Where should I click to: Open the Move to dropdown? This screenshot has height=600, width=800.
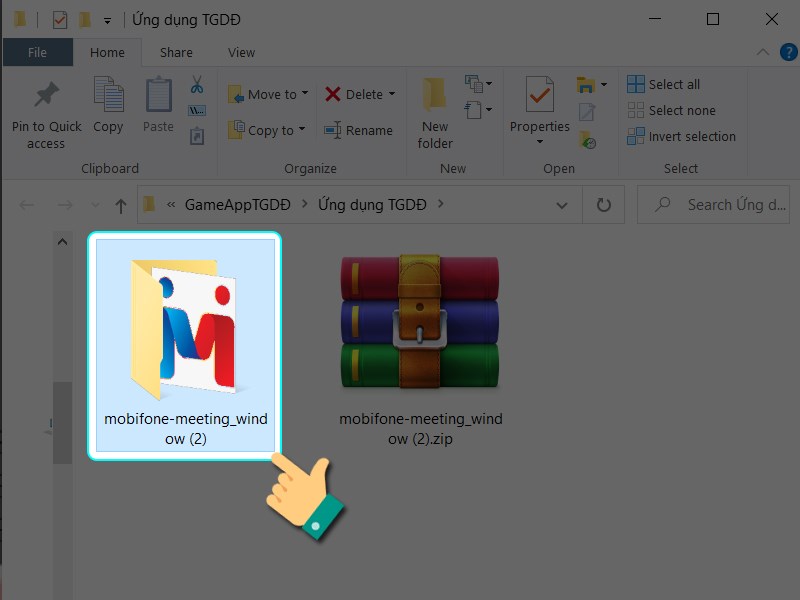[x=267, y=93]
